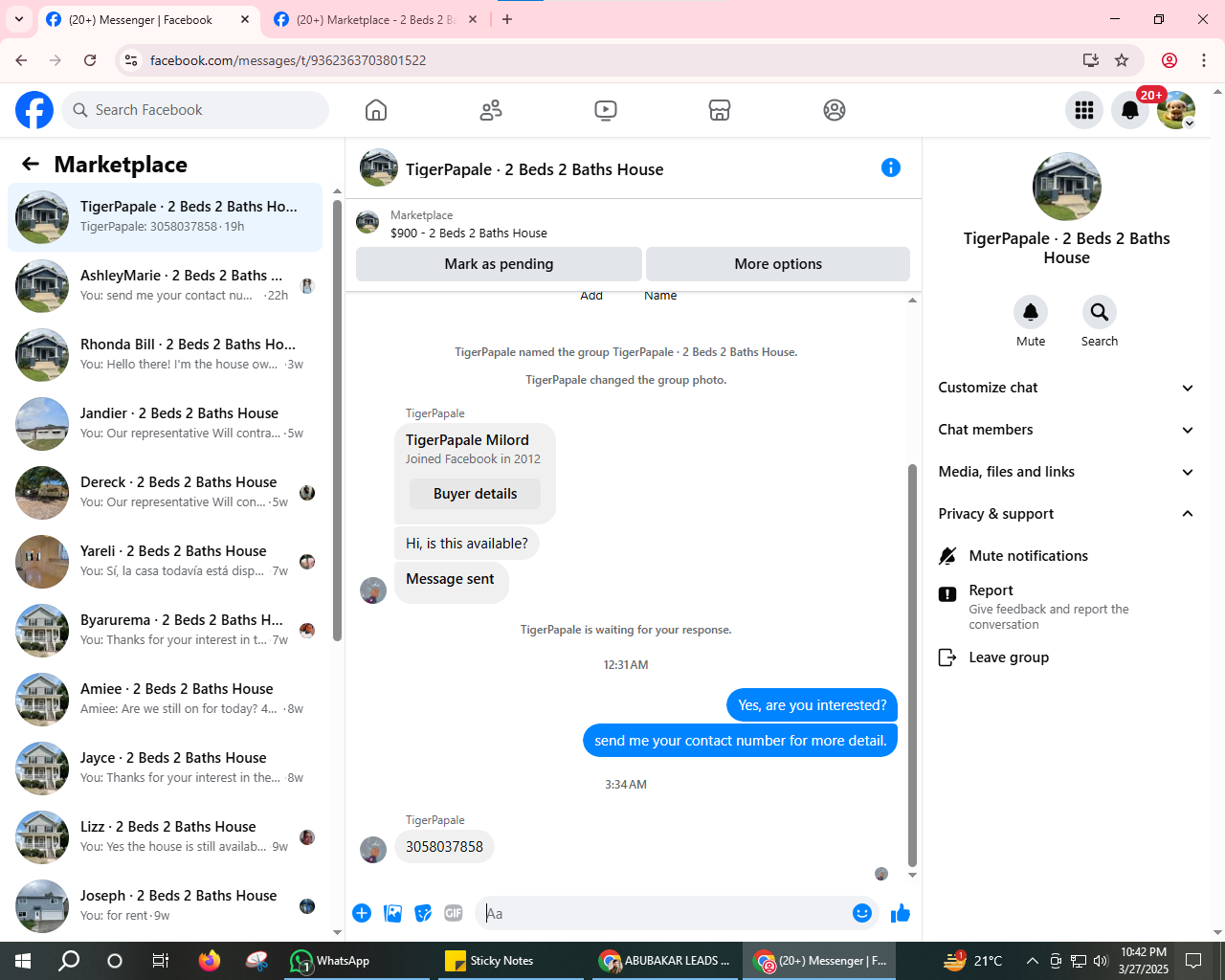The height and width of the screenshot is (980, 1225).
Task: Open Jandier conversation
Action: tap(166, 424)
